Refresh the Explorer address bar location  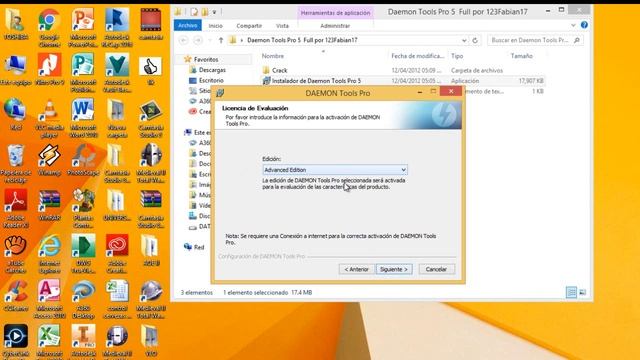(475, 40)
